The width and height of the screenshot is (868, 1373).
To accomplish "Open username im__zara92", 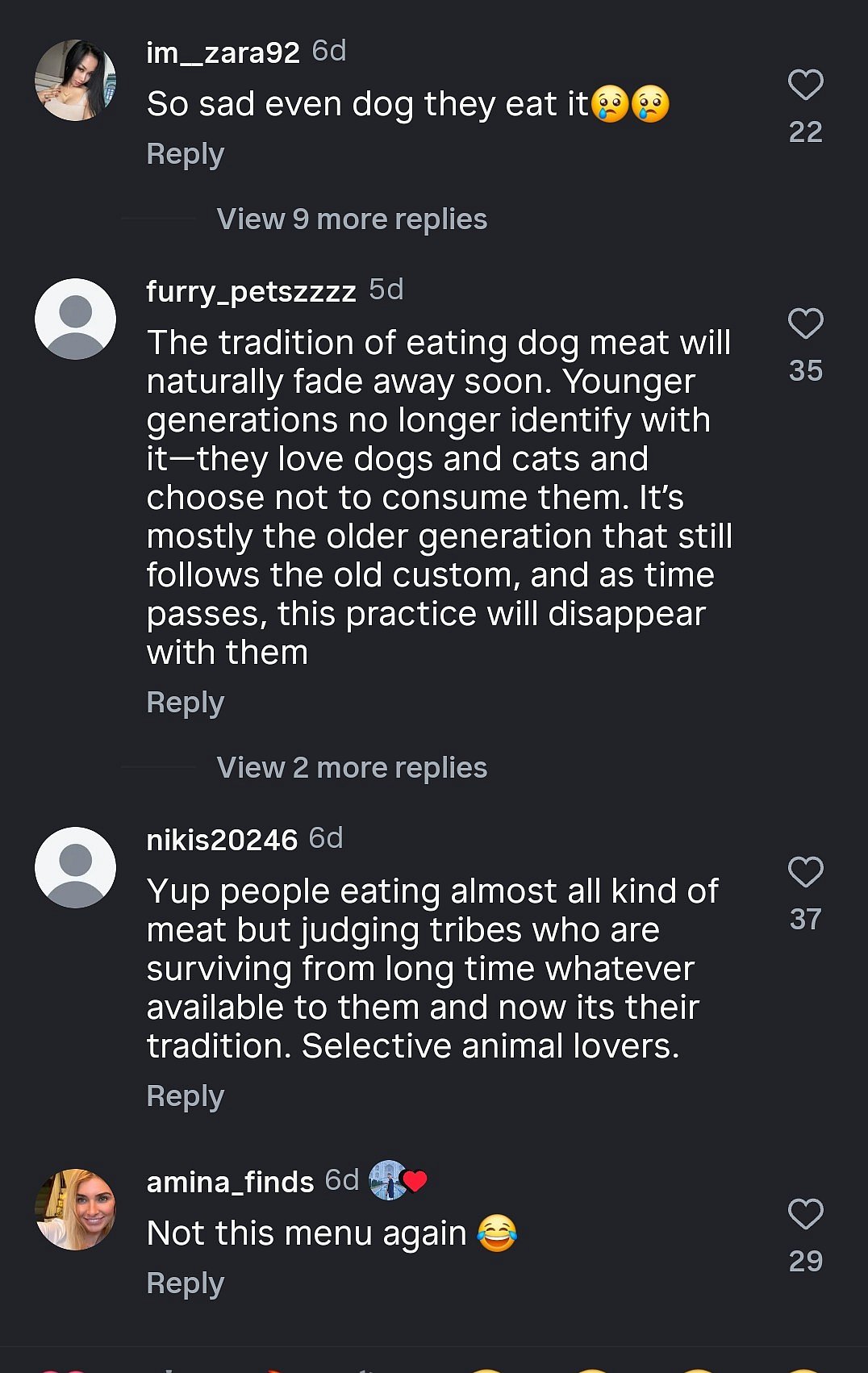I will click(223, 52).
